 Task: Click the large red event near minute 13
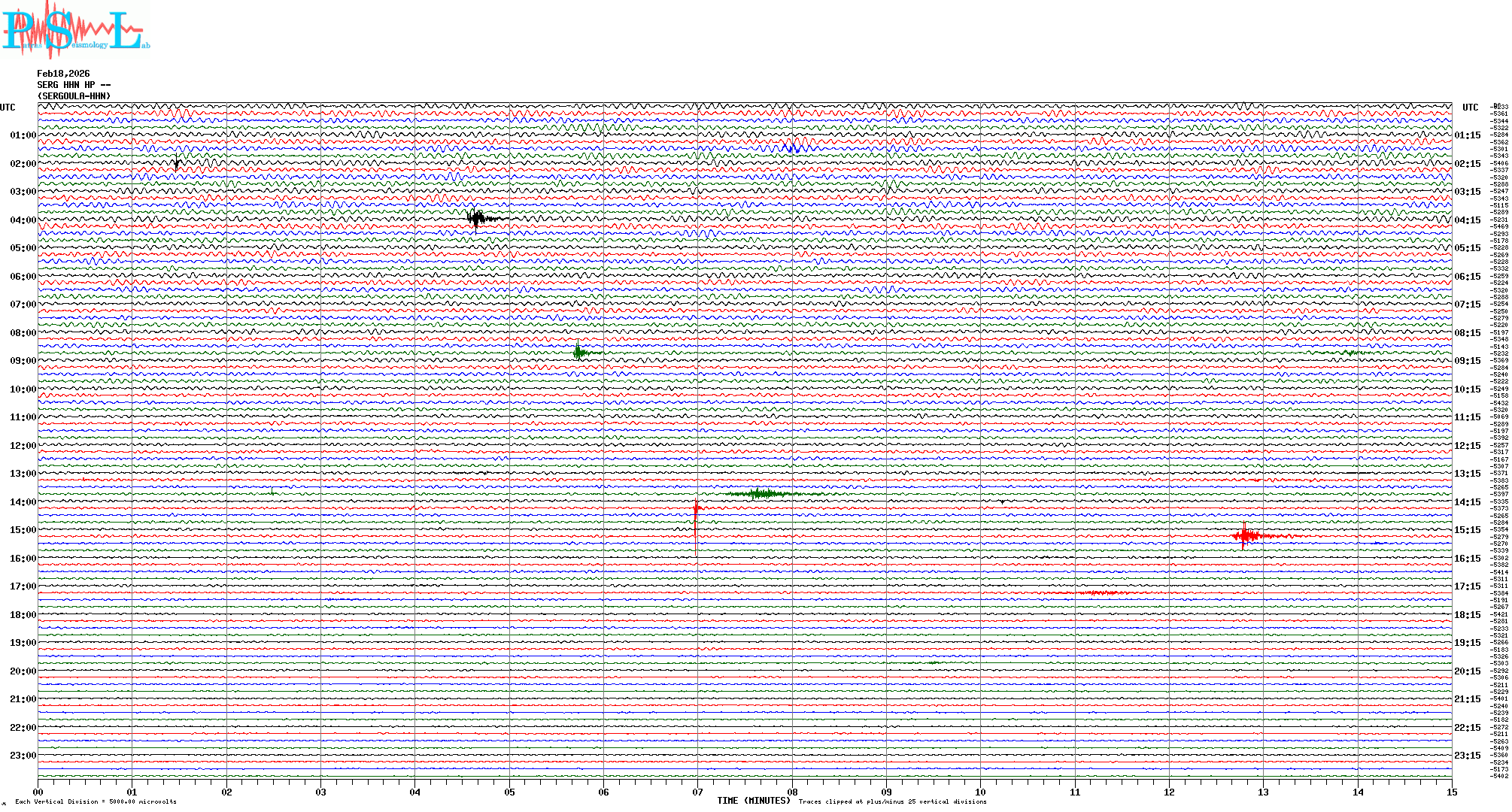[x=1246, y=536]
